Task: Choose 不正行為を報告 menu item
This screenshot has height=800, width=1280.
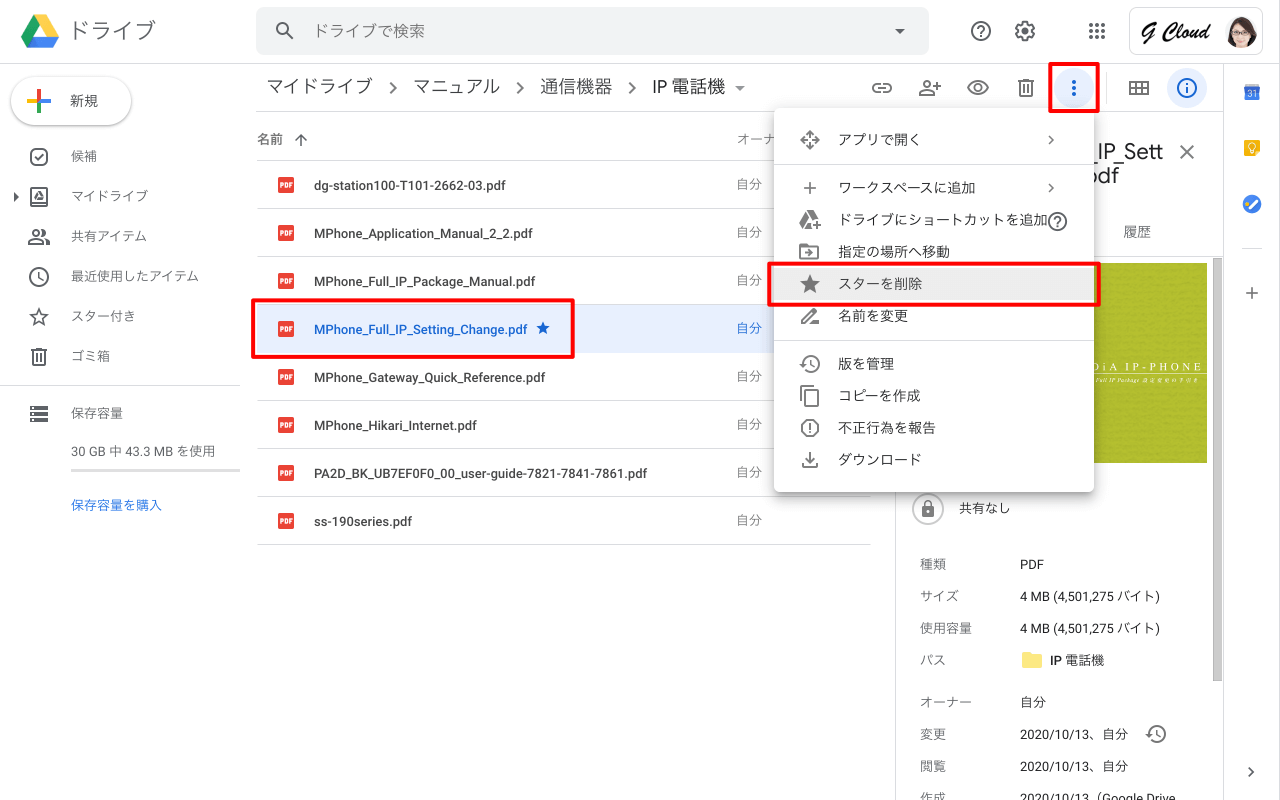Action: [933, 428]
